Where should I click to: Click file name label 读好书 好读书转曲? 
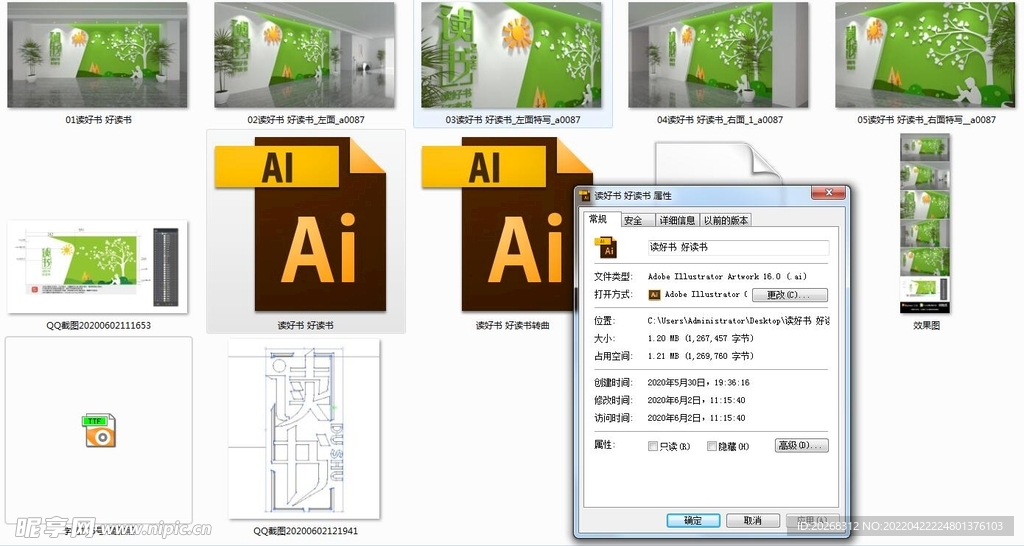click(x=513, y=325)
